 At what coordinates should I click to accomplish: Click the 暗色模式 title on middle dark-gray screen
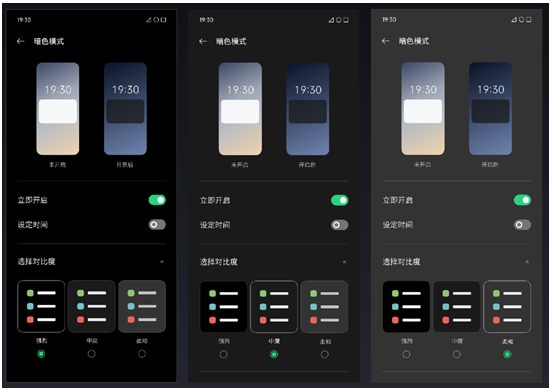[x=231, y=41]
